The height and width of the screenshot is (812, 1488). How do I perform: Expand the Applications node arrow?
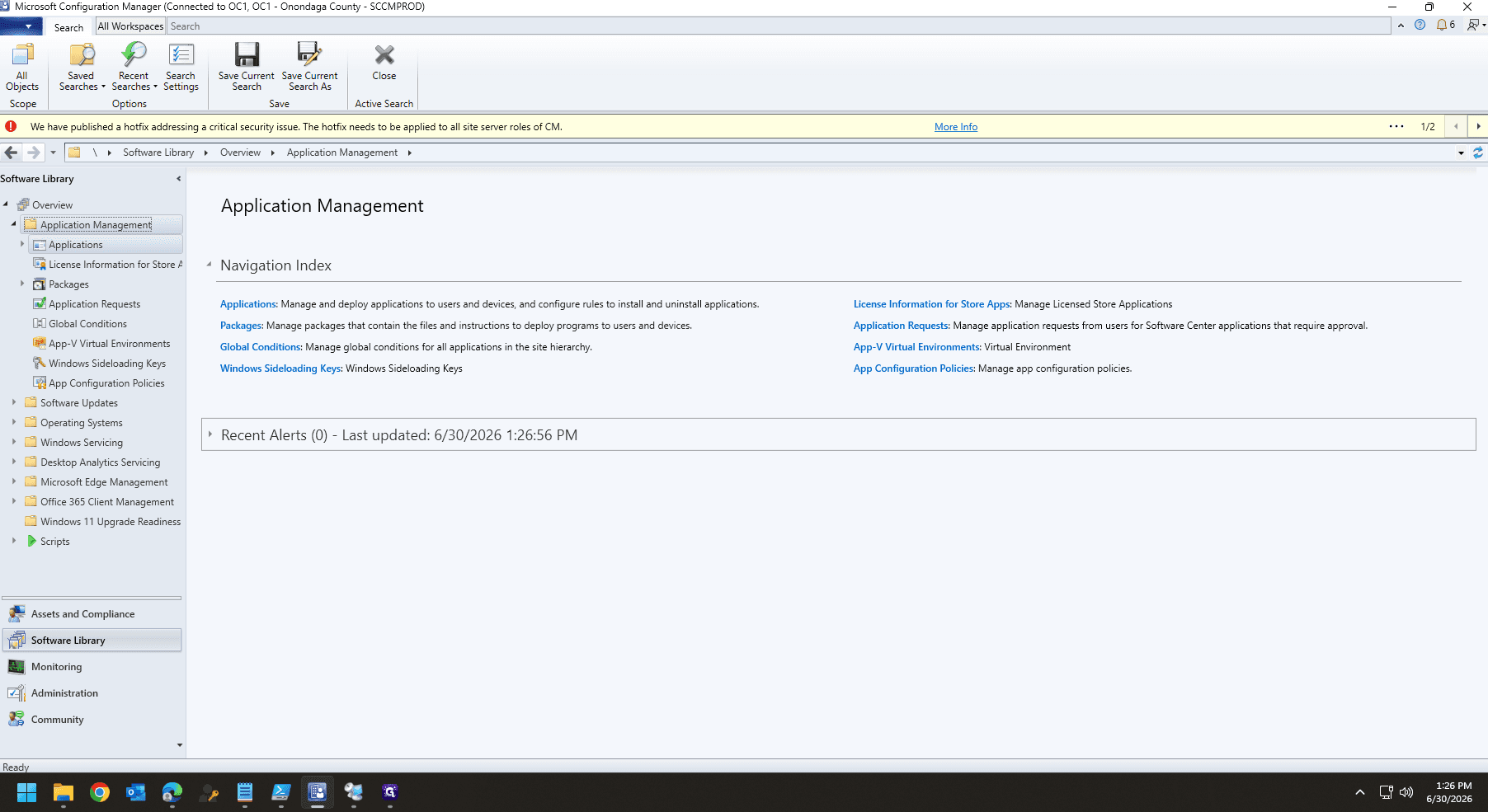click(x=22, y=244)
